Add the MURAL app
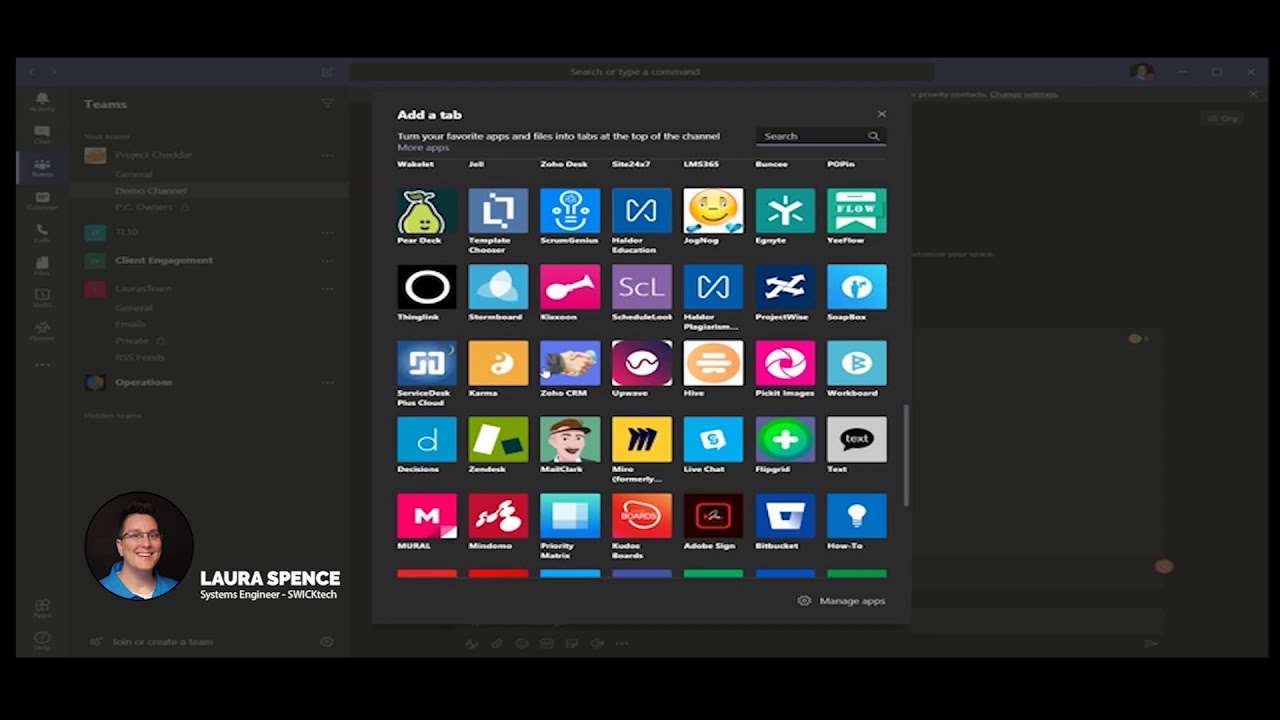Viewport: 1280px width, 720px height. coord(427,516)
